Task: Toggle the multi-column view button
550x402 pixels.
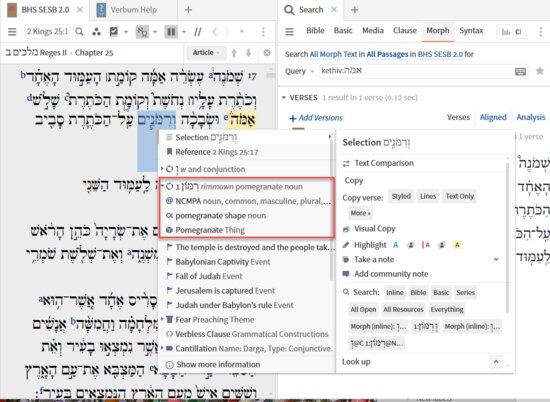Action: coord(171,32)
